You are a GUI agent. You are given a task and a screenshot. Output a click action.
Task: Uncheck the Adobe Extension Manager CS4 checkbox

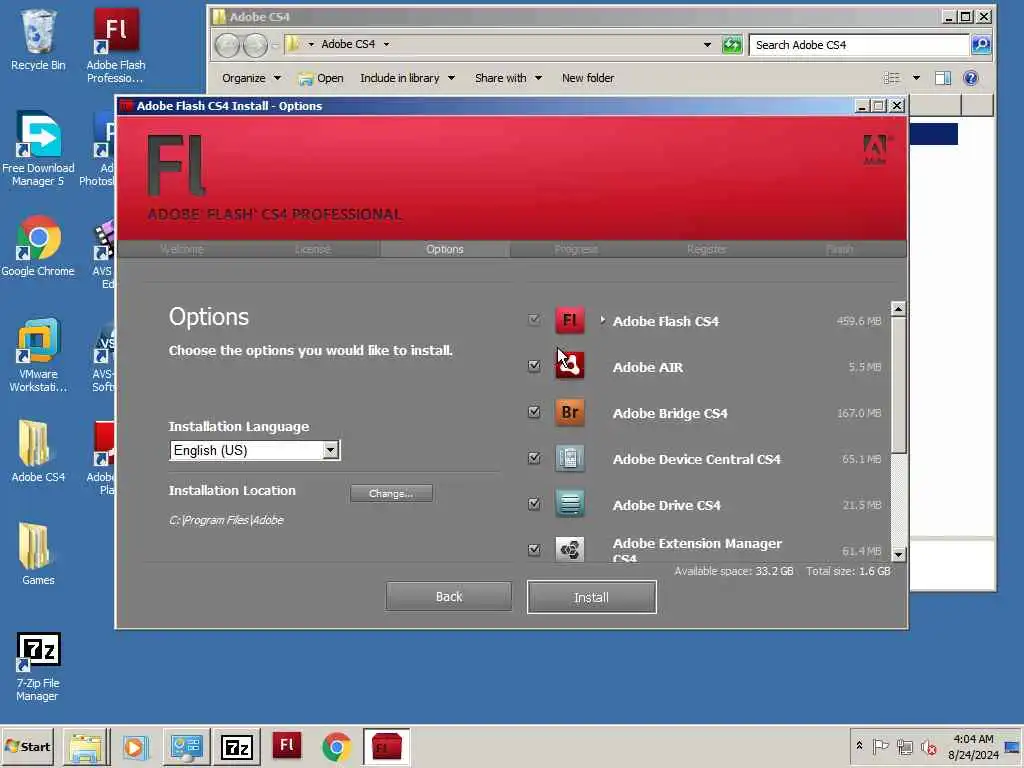point(534,549)
